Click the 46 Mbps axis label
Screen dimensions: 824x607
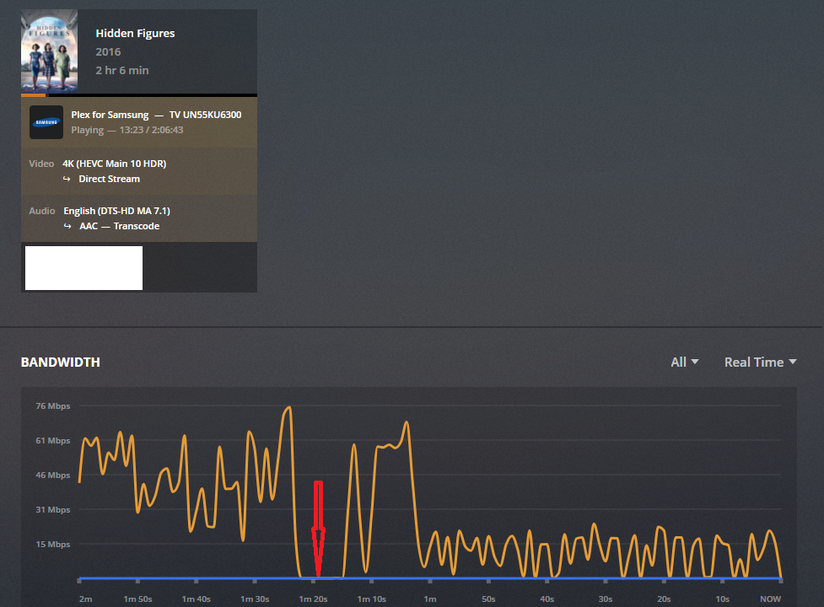click(53, 475)
